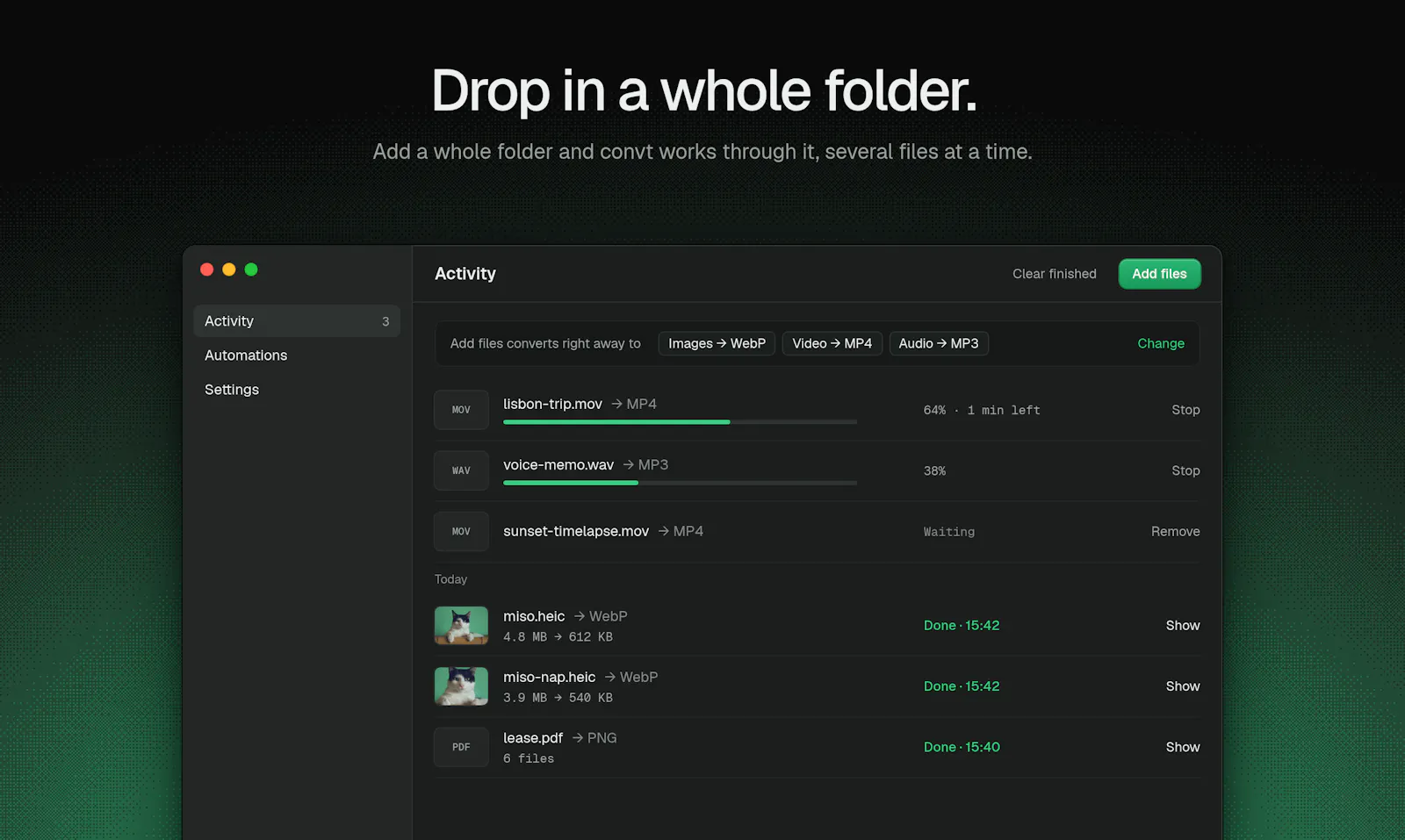The image size is (1405, 840).
Task: Click the lisbon-trip.mov file name
Action: pos(552,404)
